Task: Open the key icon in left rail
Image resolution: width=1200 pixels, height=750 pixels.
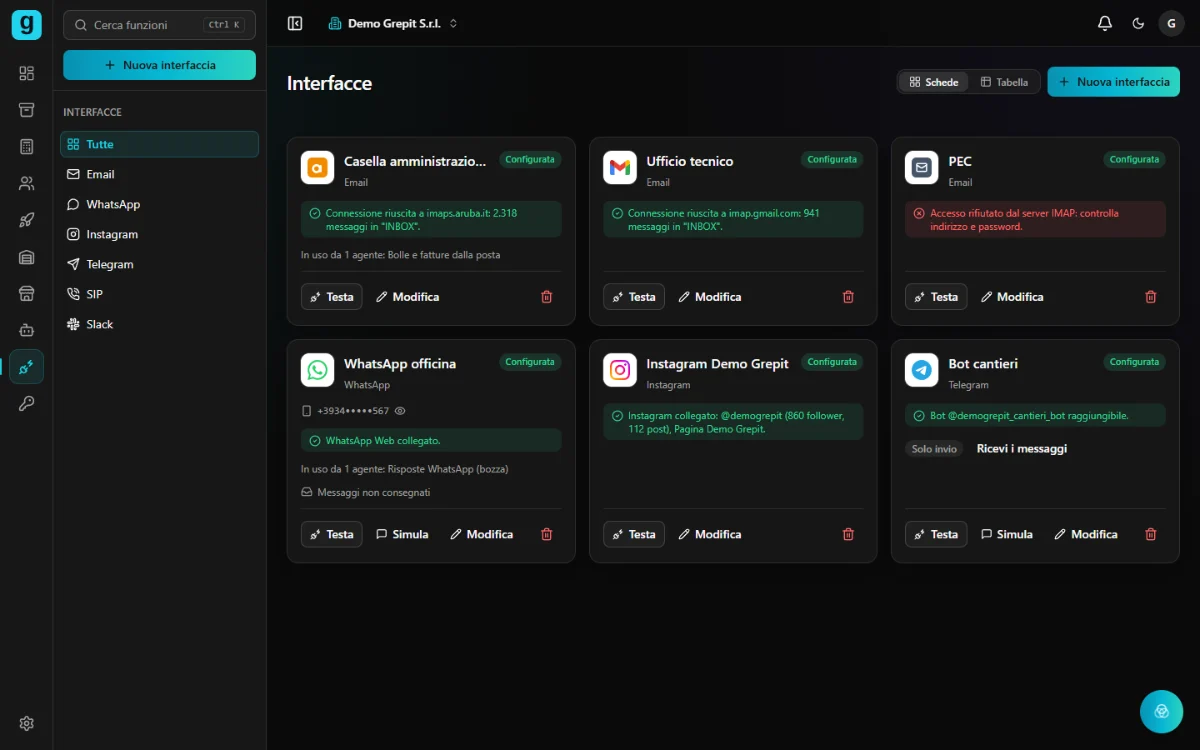Action: (x=26, y=404)
